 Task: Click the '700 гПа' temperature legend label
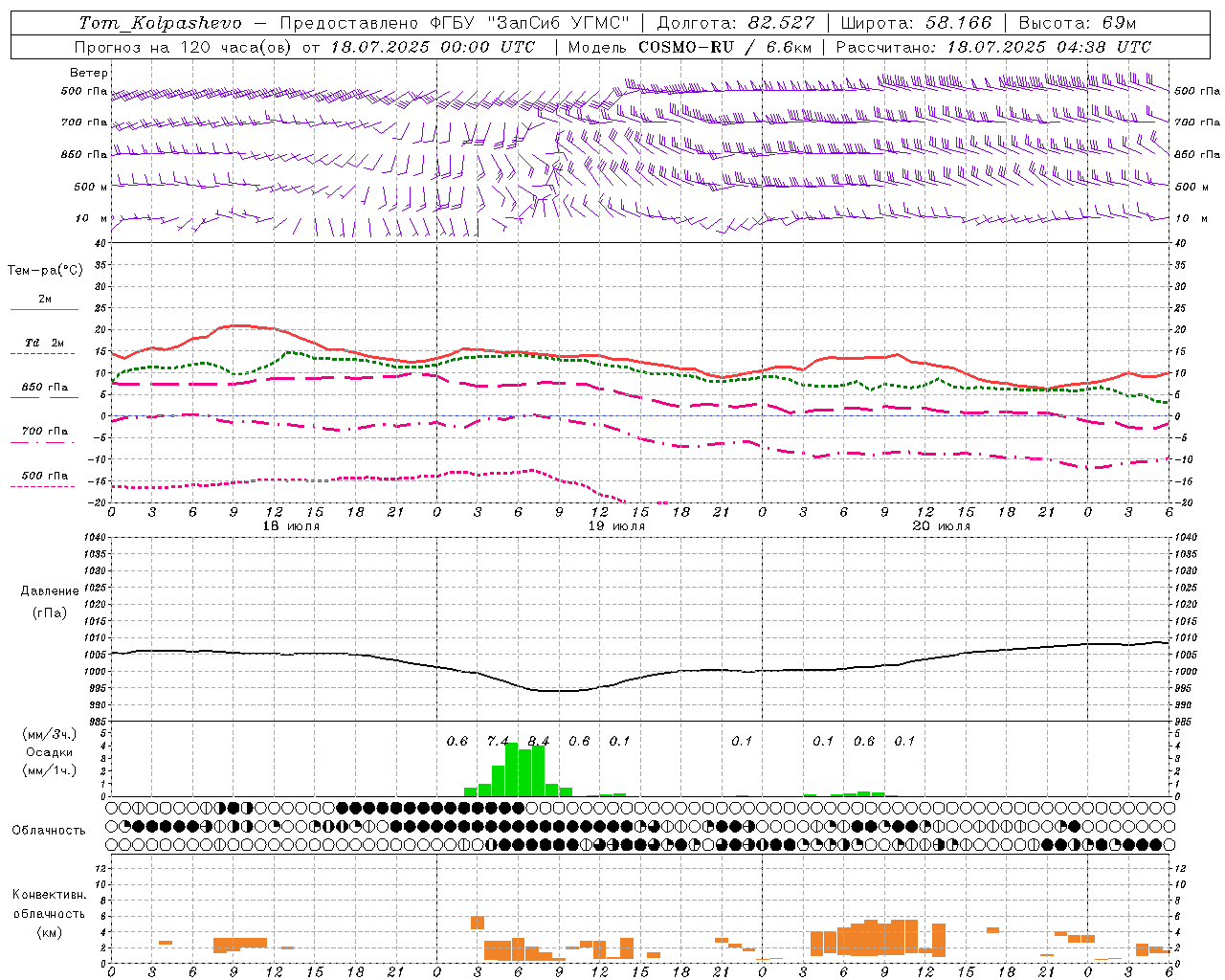44,432
